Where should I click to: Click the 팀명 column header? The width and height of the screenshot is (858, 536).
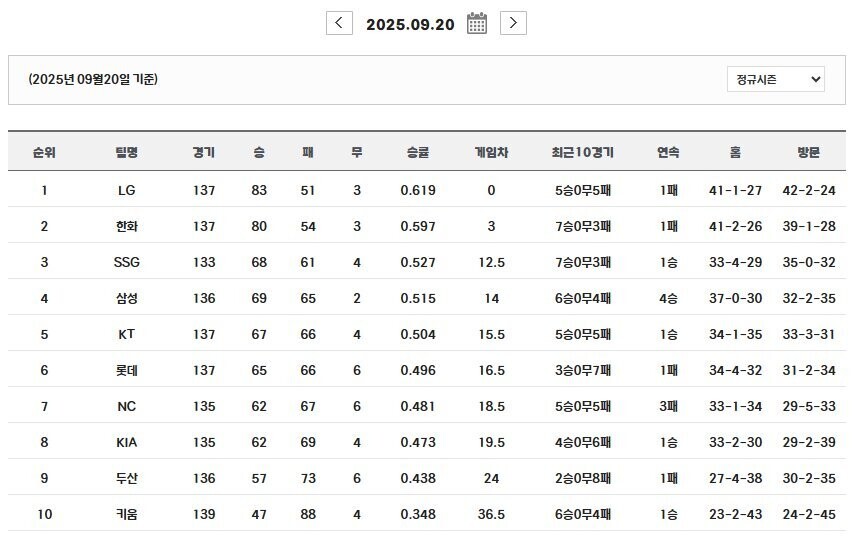point(126,152)
